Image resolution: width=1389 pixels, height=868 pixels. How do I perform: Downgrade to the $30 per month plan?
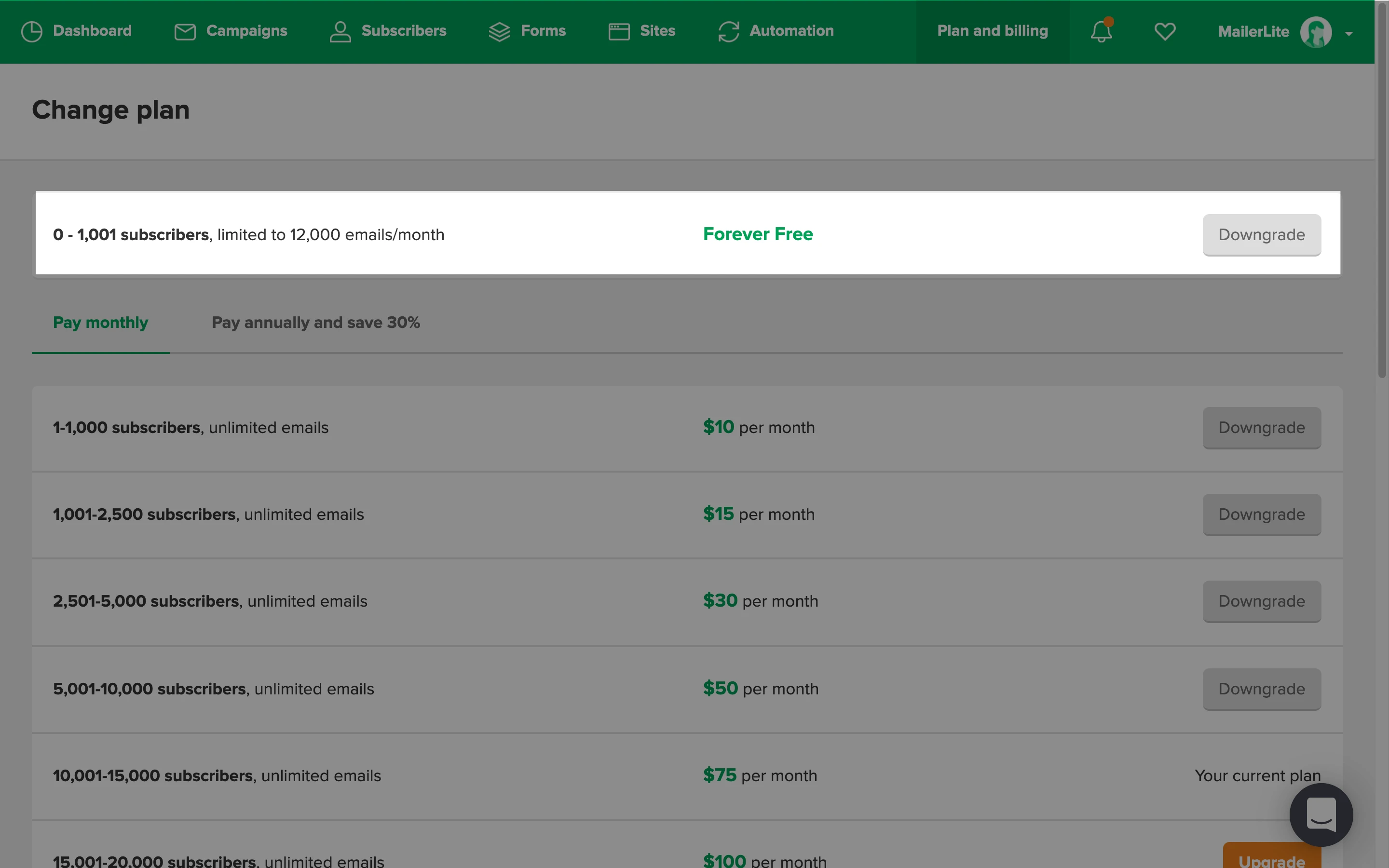1262,601
